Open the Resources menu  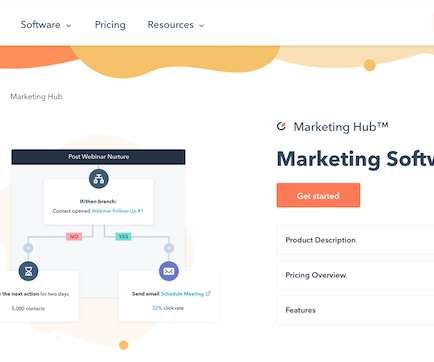tap(171, 25)
